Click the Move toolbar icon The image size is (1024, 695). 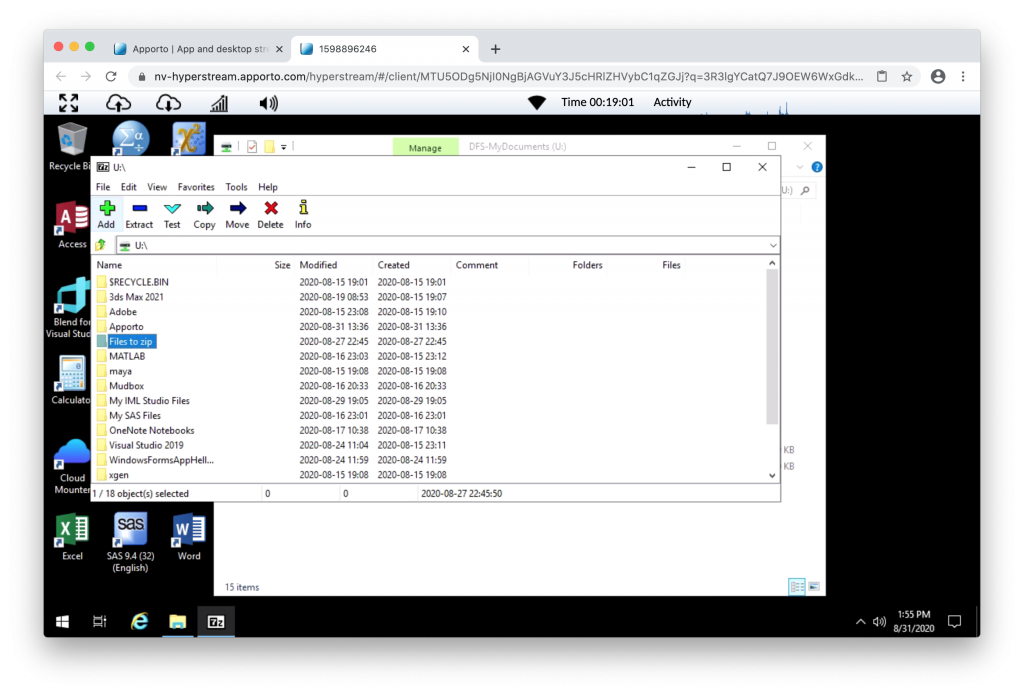click(x=237, y=213)
